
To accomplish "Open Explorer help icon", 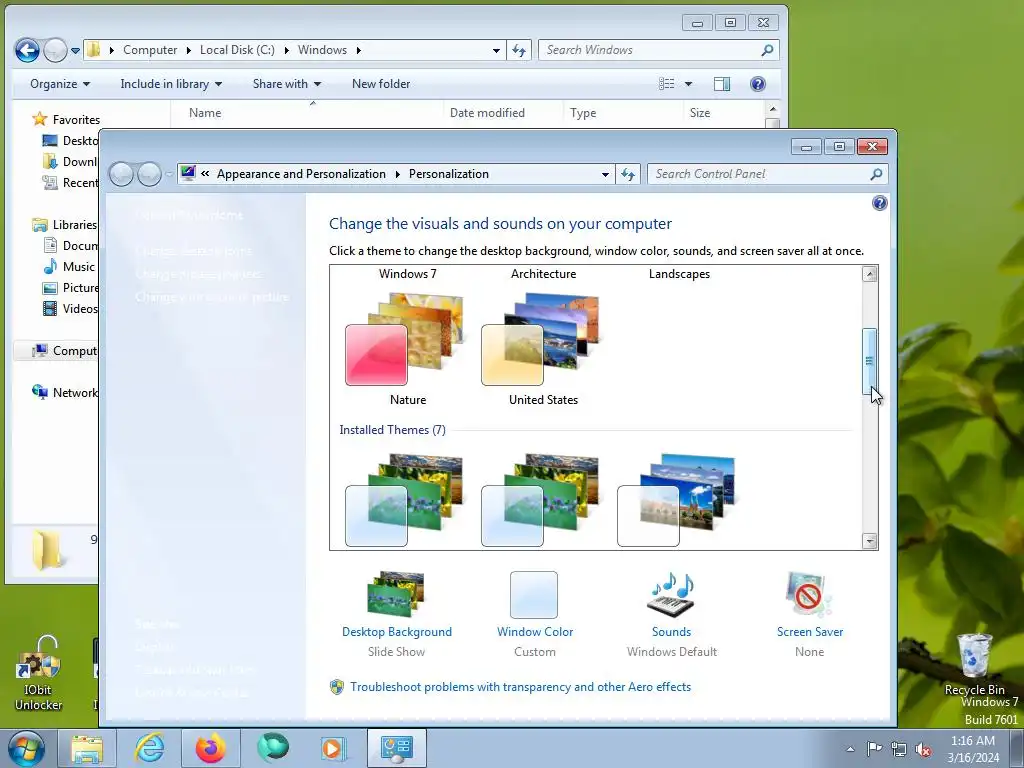I will pos(758,84).
